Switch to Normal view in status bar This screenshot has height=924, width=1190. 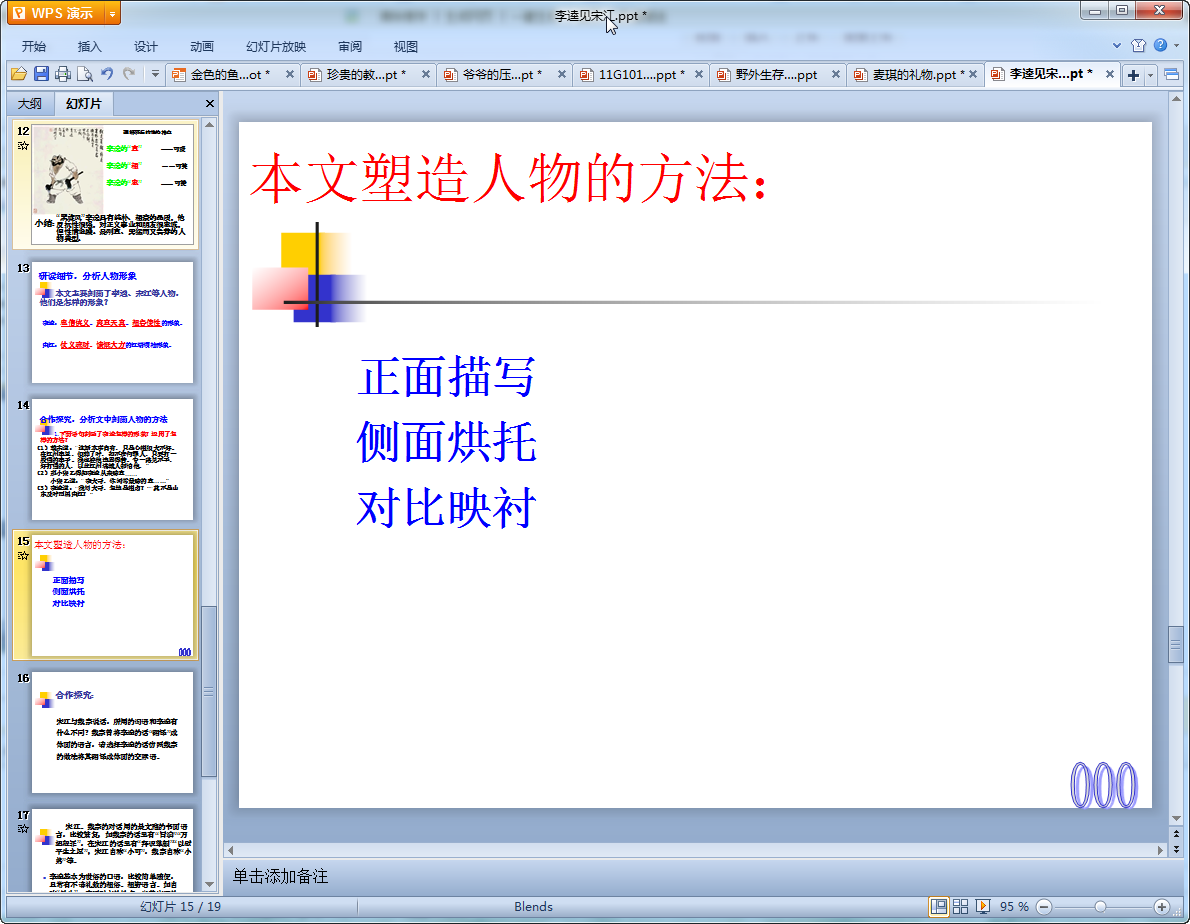(939, 906)
